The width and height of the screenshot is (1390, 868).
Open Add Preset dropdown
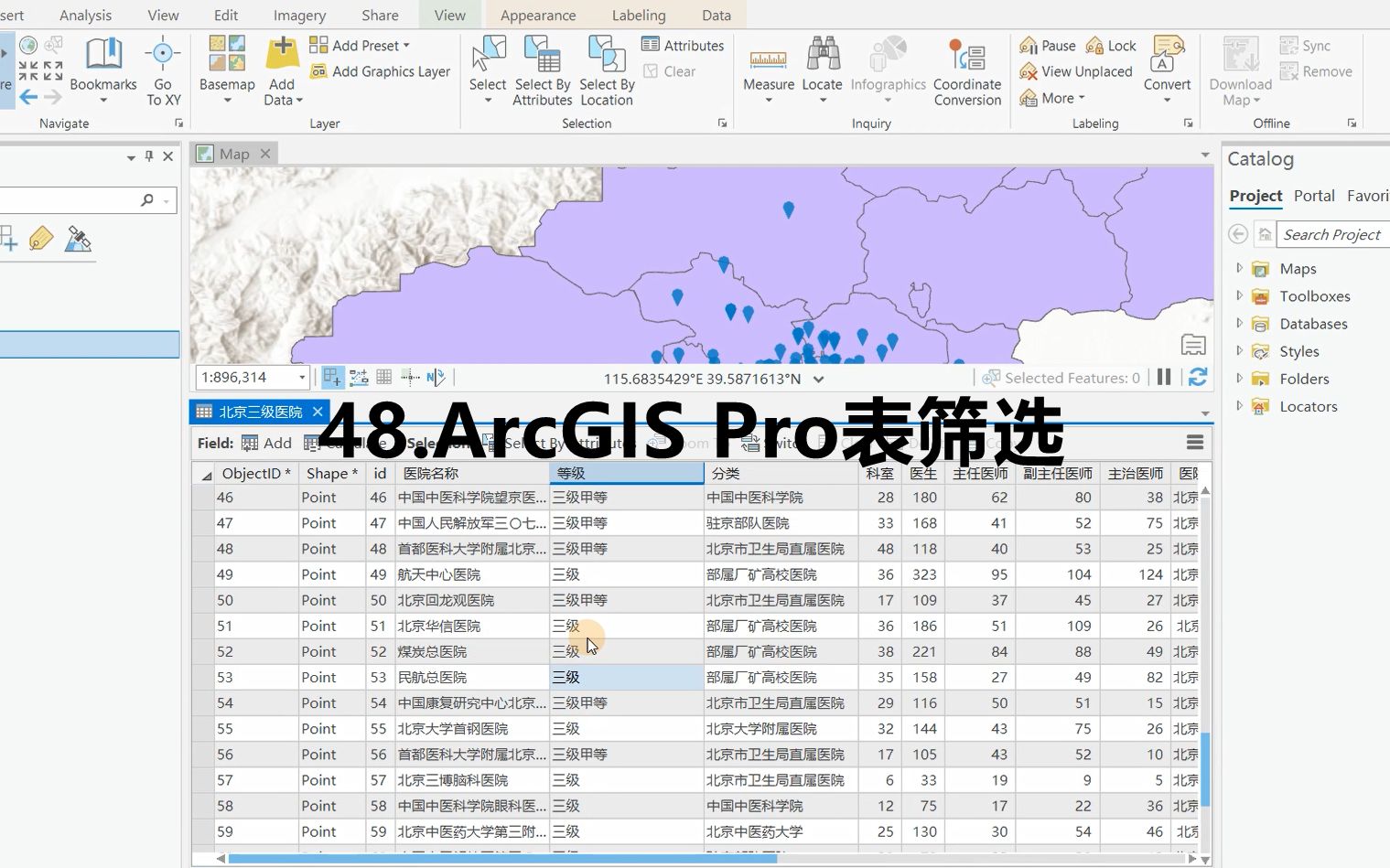pos(360,45)
